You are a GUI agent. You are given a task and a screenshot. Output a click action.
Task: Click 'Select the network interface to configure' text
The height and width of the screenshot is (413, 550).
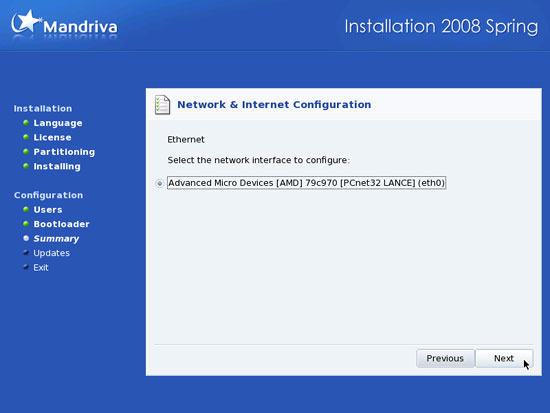coord(259,160)
